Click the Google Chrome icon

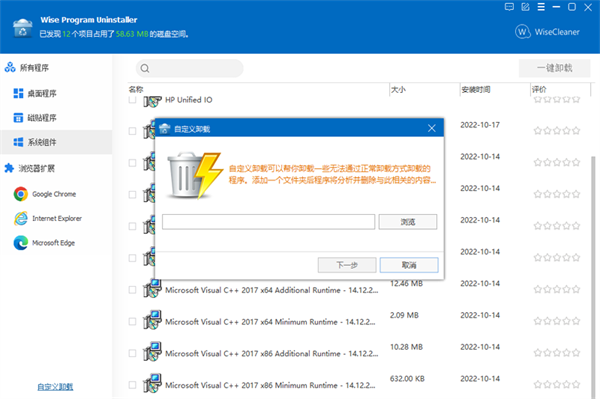21,194
